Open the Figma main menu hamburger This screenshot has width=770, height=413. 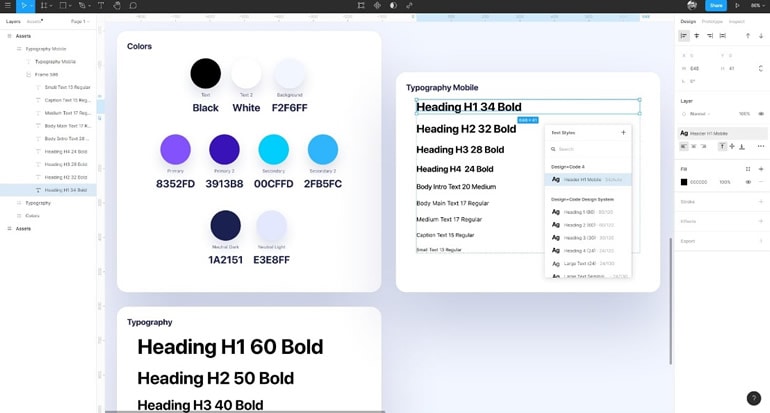click(7, 6)
